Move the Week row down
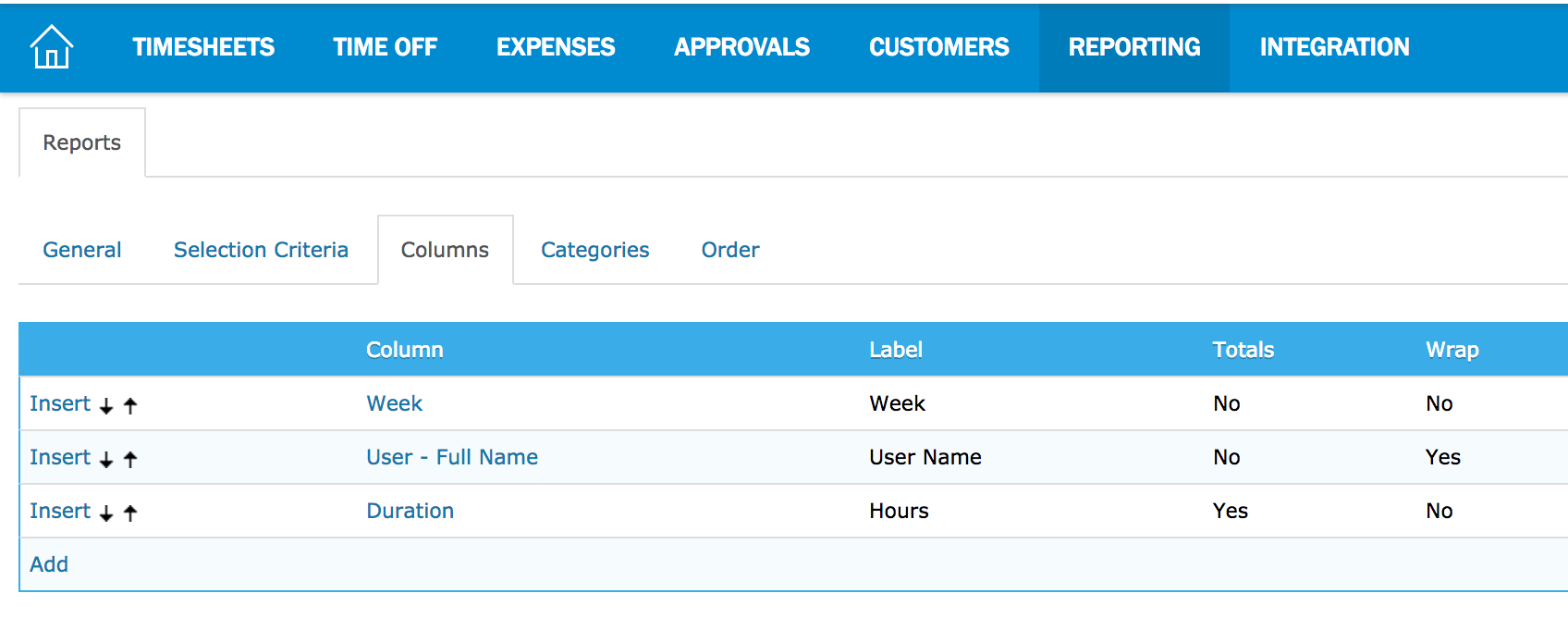 (106, 405)
